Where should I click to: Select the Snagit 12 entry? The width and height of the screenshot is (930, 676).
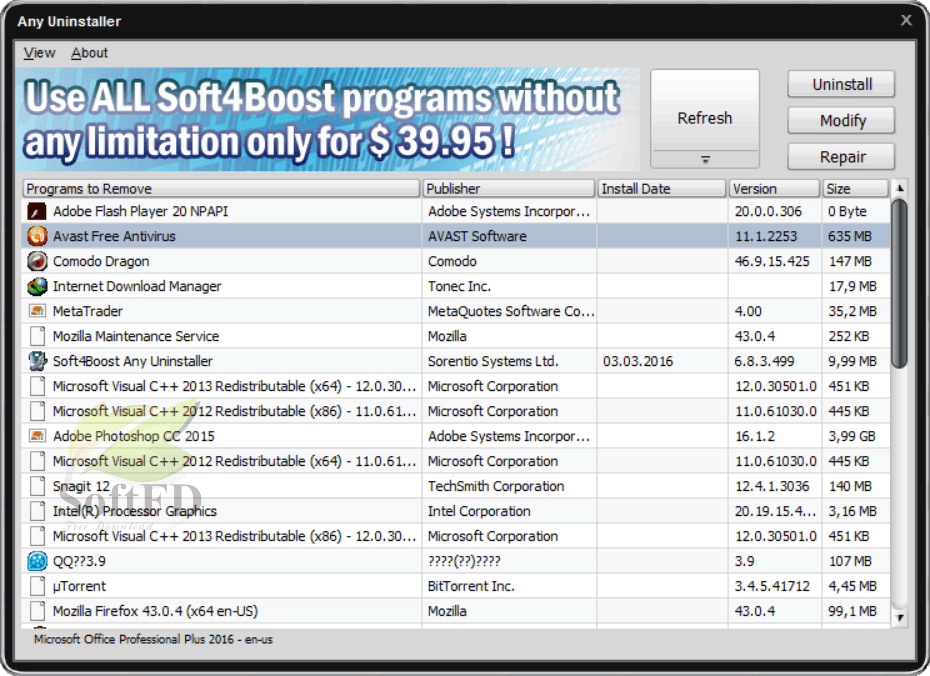pos(456,486)
